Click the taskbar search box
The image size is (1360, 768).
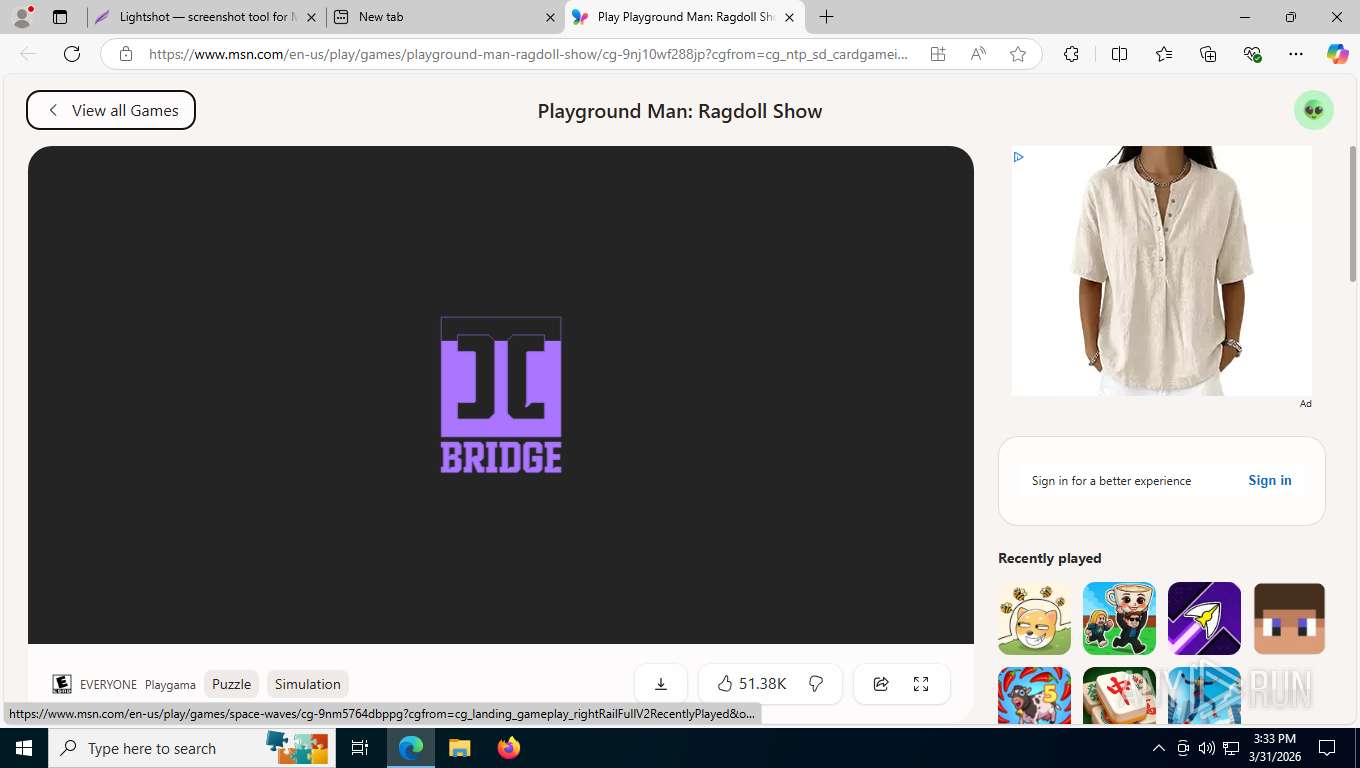[x=192, y=748]
